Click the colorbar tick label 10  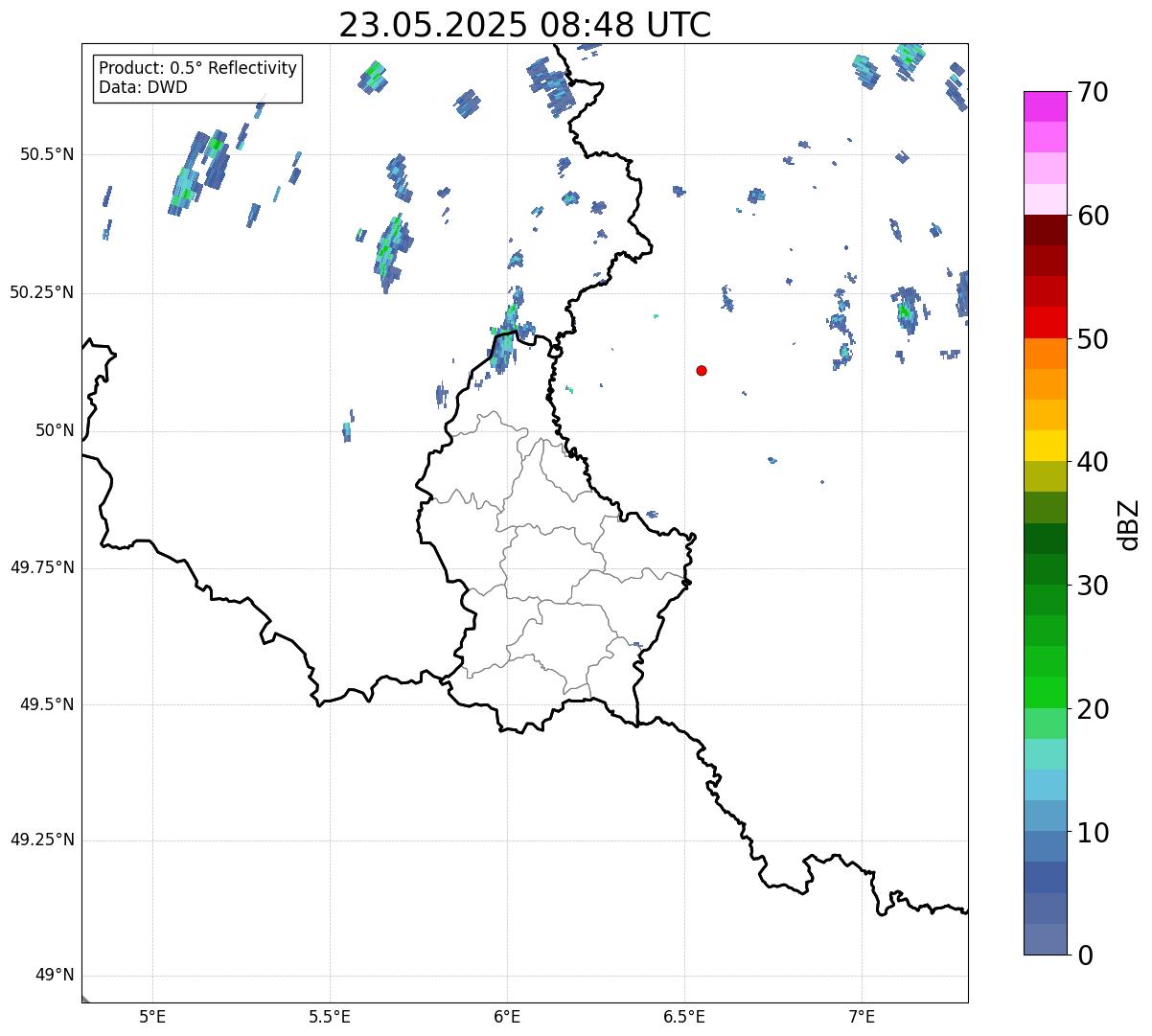click(1093, 833)
